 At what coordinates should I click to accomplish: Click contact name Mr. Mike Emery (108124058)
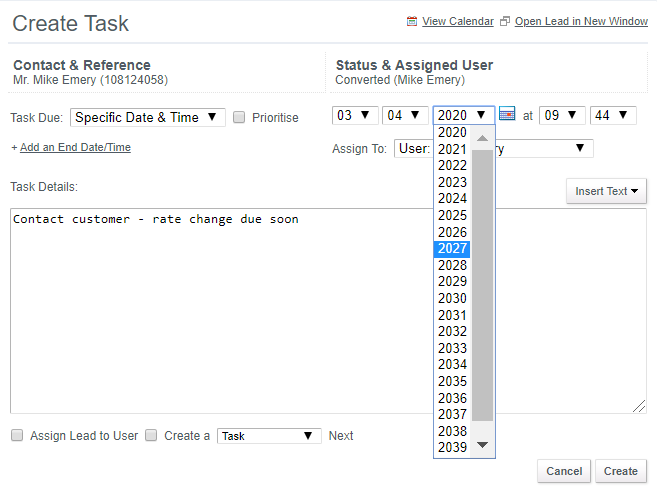tap(91, 80)
